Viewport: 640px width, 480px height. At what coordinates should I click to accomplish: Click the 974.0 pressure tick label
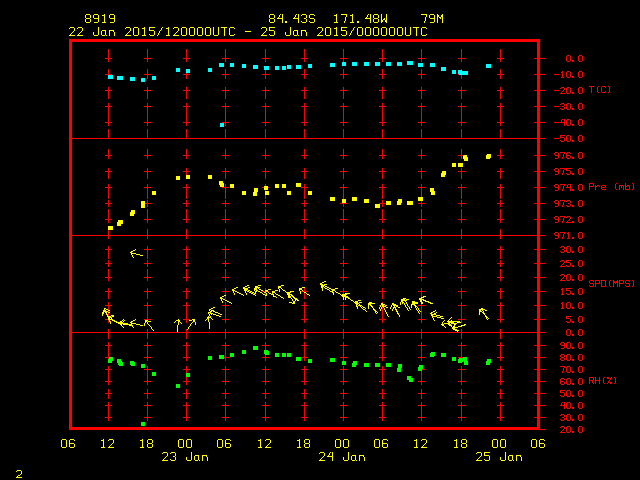[x=569, y=187]
